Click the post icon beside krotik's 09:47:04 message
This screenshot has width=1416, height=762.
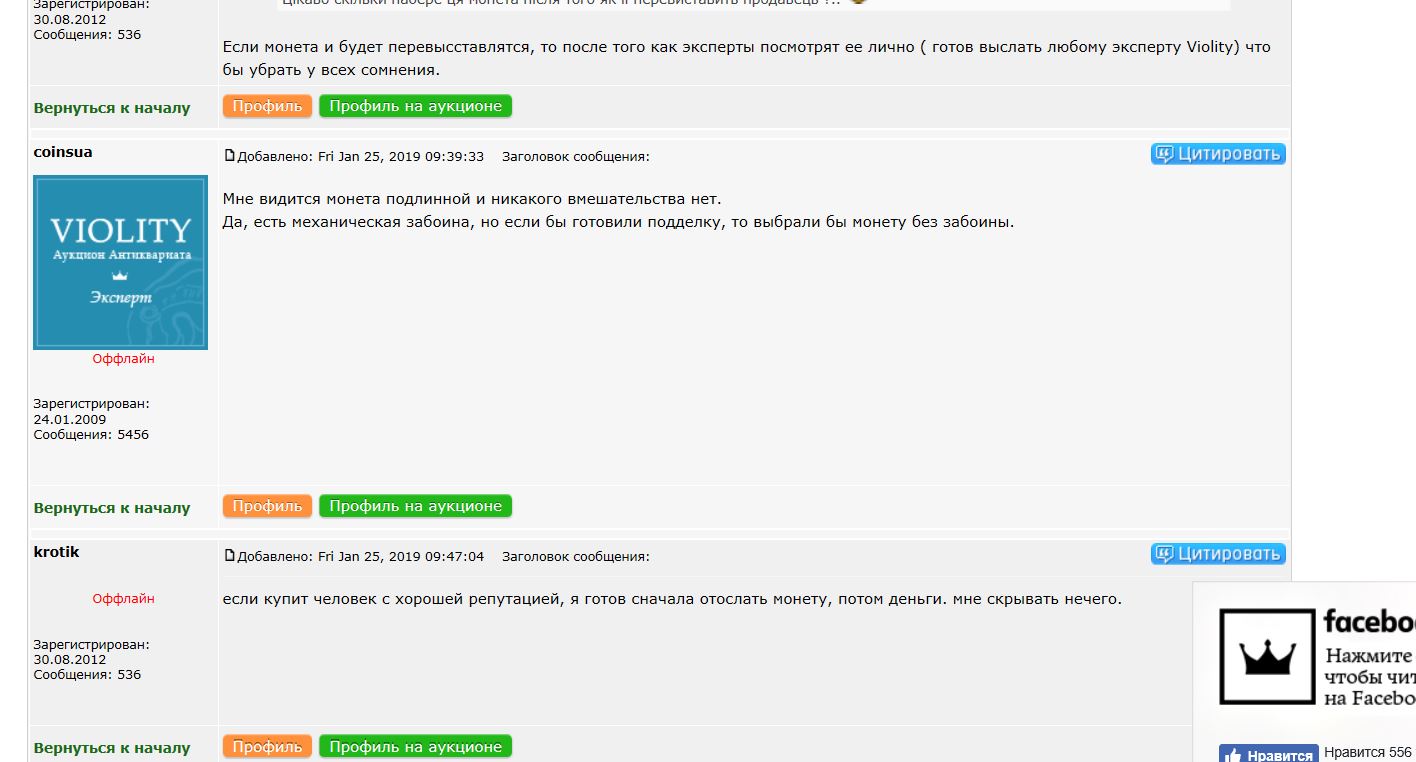229,556
